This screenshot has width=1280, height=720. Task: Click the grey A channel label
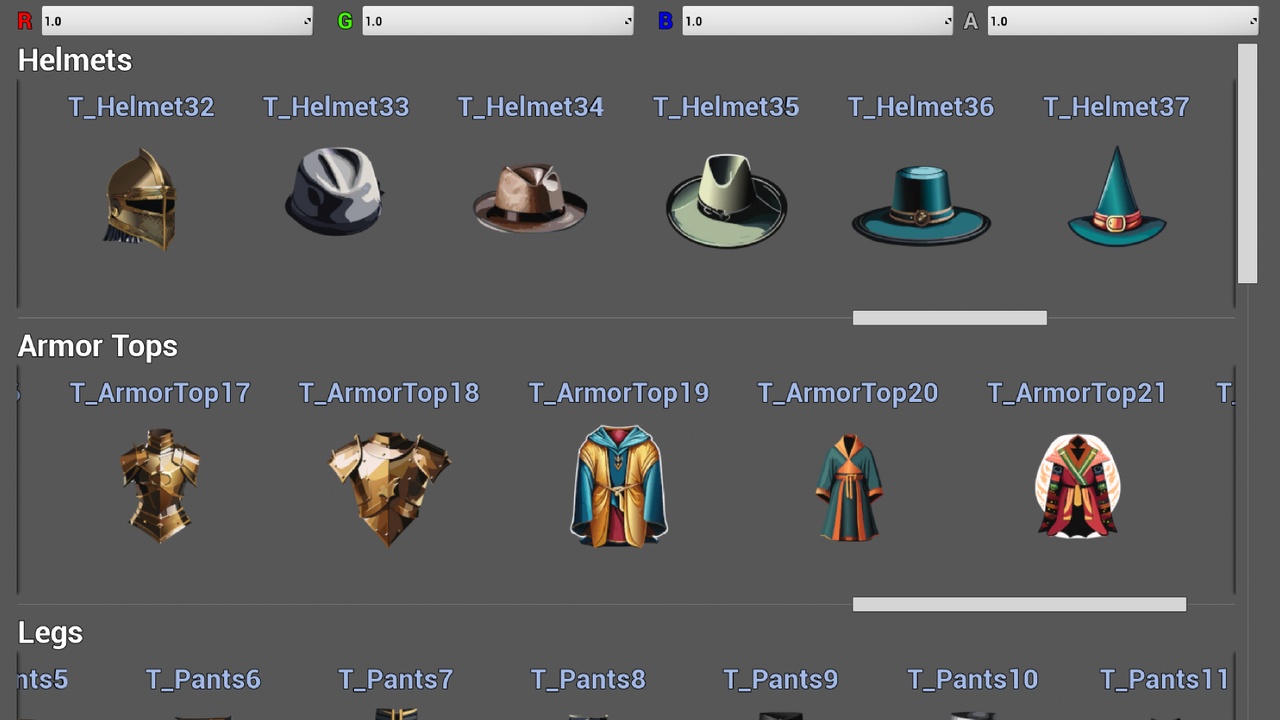coord(970,21)
